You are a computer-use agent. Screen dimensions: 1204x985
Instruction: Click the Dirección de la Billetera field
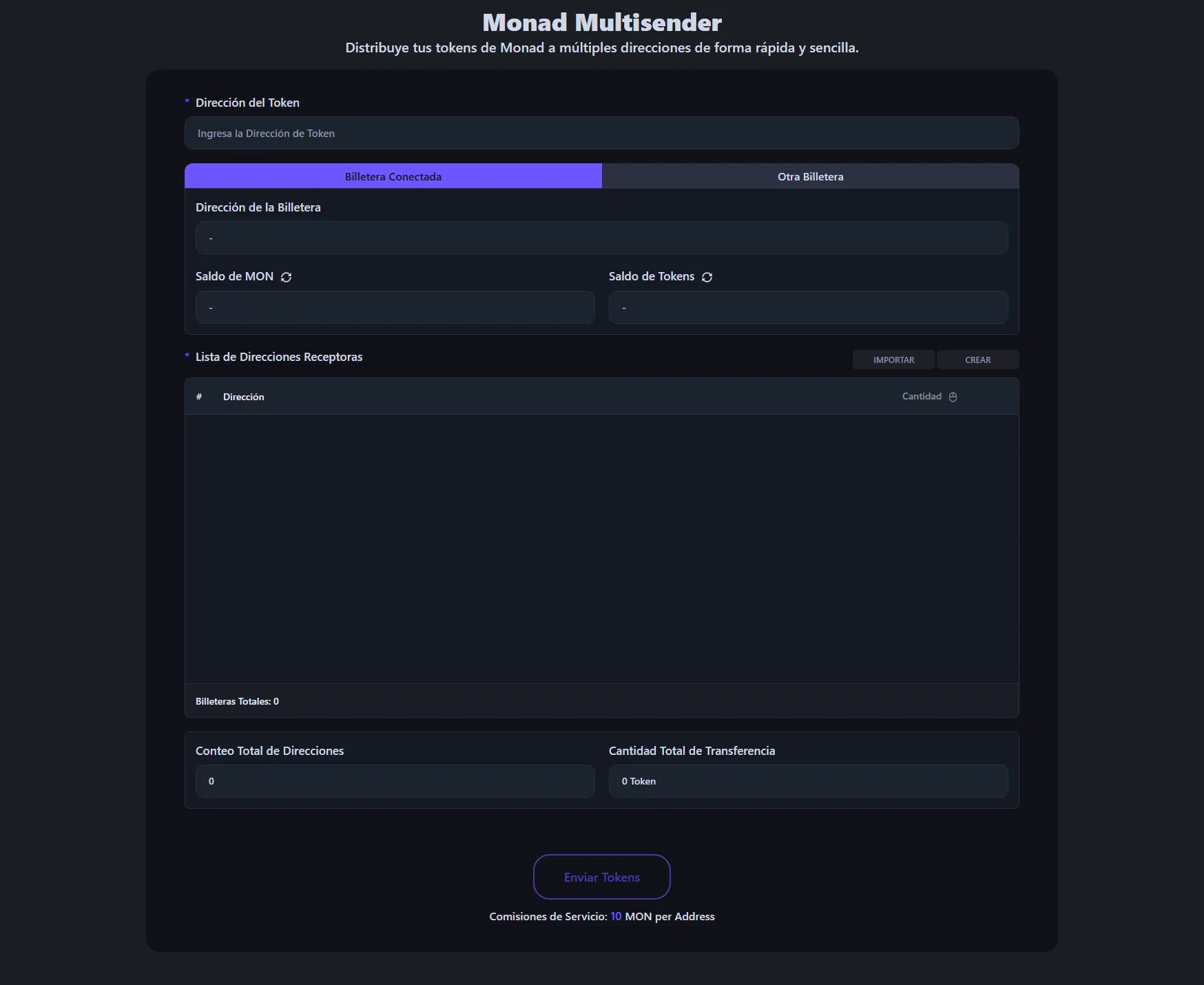point(601,238)
